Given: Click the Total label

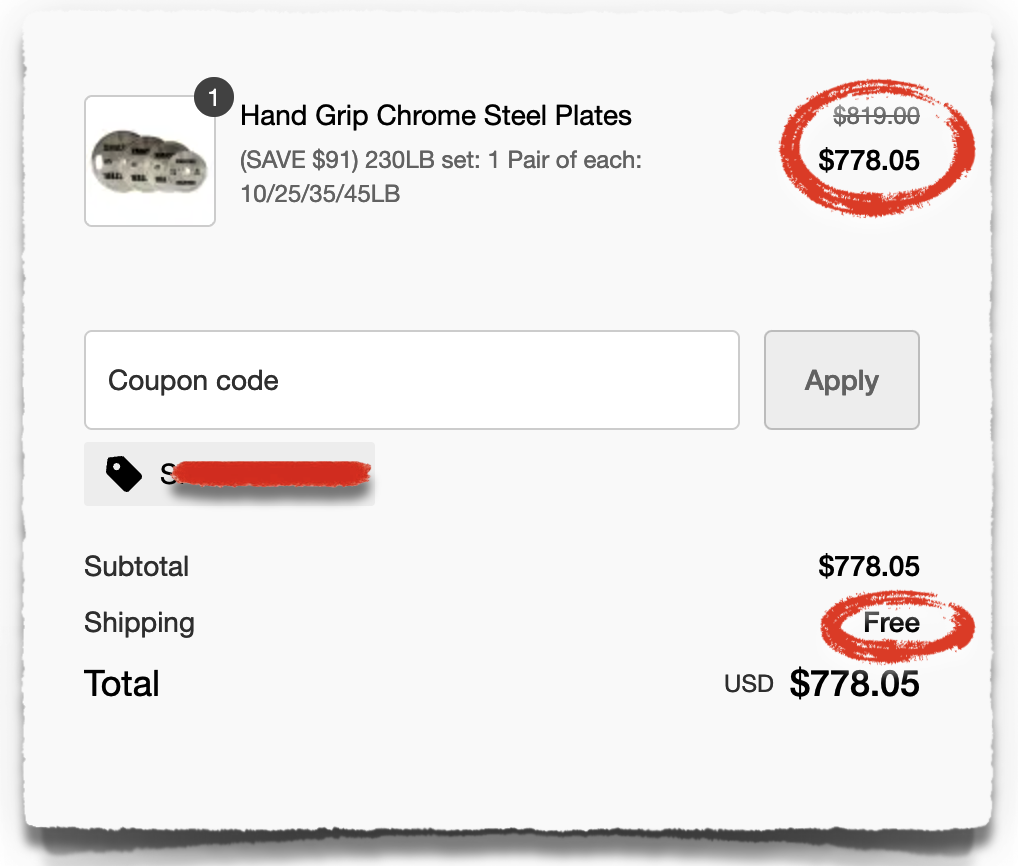Looking at the screenshot, I should pos(122,684).
